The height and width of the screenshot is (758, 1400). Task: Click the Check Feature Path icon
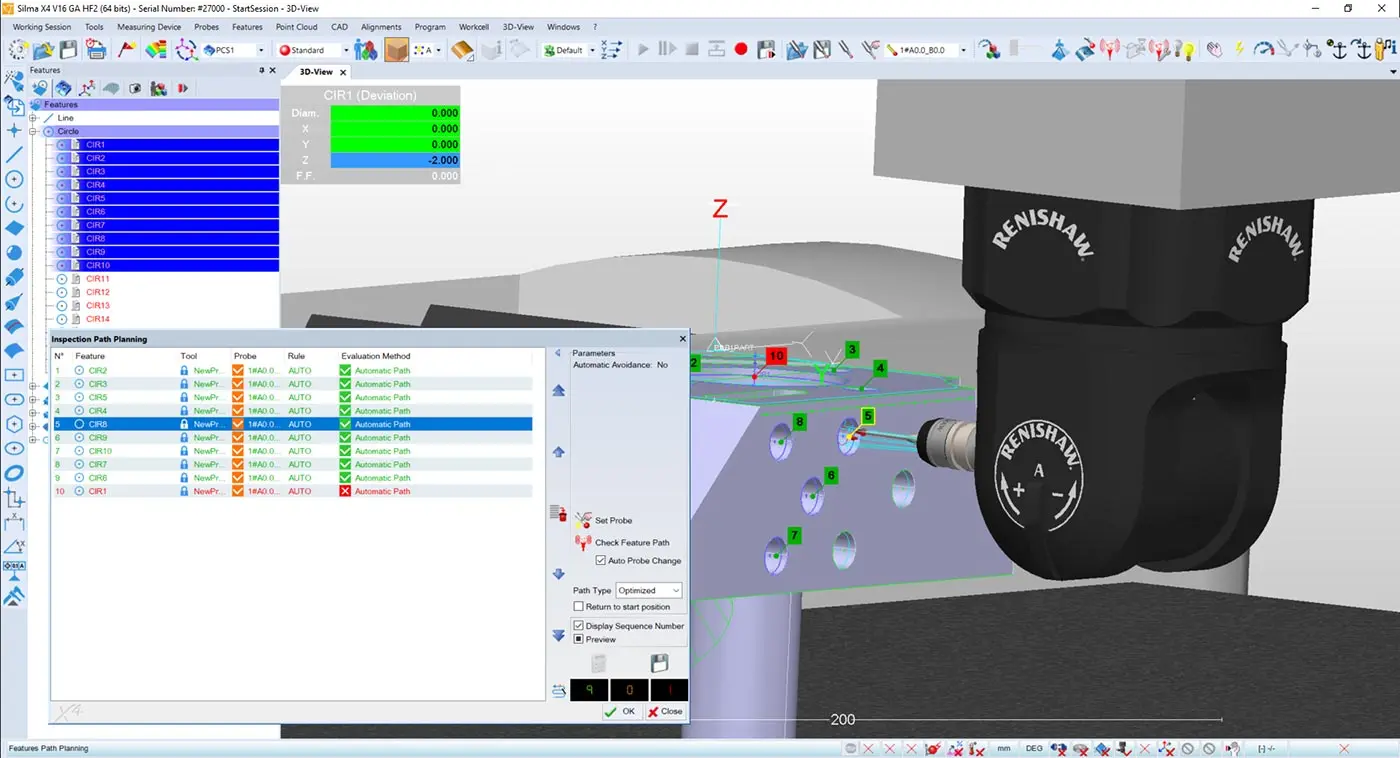(x=583, y=543)
